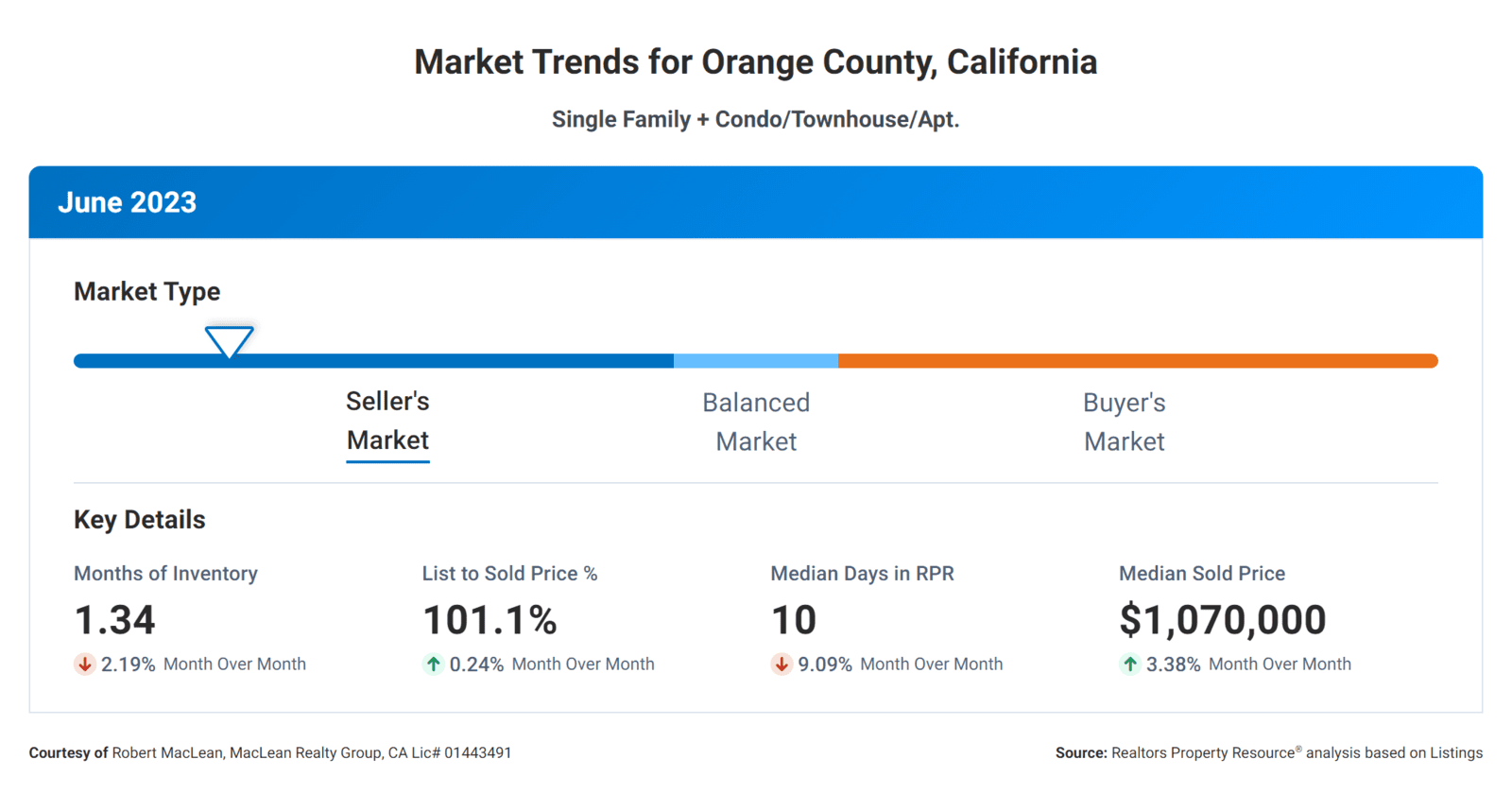Click the 1.34 Months of Inventory value
The height and width of the screenshot is (794, 1512).
114,620
